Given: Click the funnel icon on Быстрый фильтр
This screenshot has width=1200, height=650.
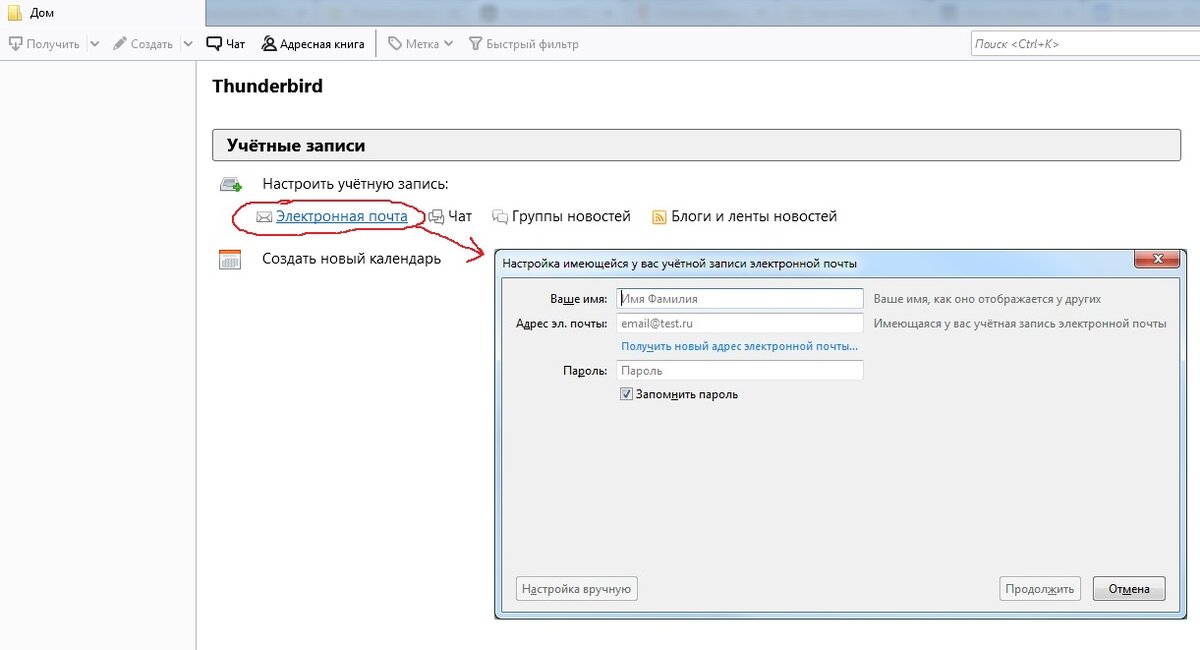Looking at the screenshot, I should pyautogui.click(x=476, y=44).
